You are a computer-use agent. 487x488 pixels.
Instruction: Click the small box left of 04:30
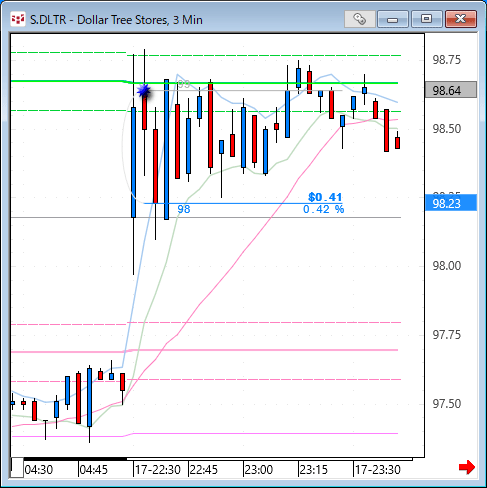tap(17, 468)
